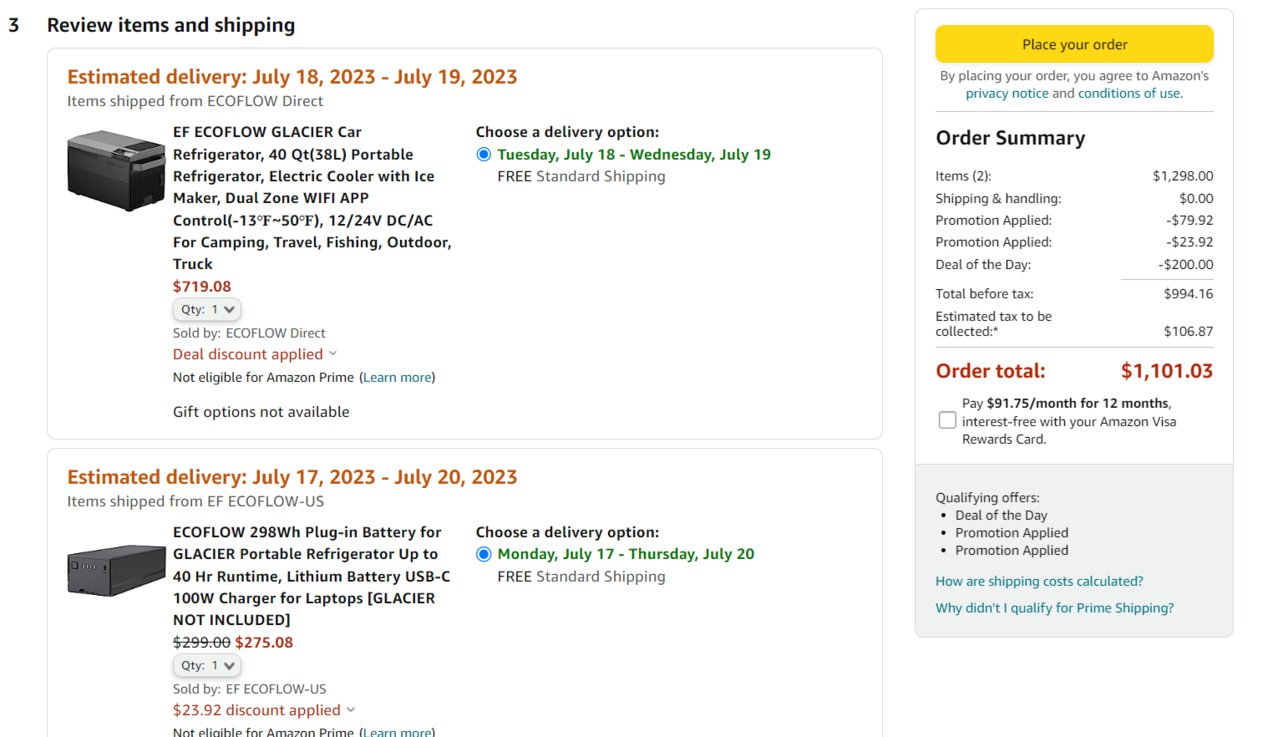This screenshot has width=1278, height=737.
Task: Check the Pay $91.75/month for 12 months box
Action: point(947,421)
